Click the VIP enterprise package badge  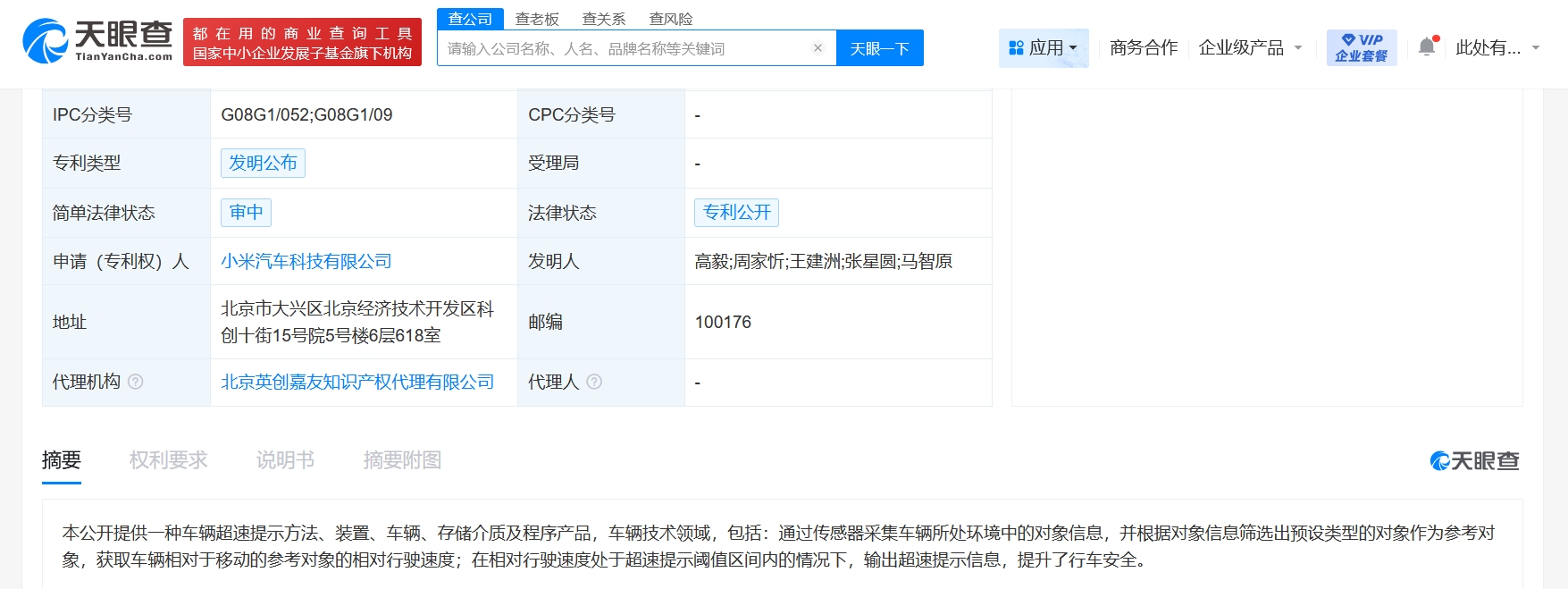click(1361, 47)
